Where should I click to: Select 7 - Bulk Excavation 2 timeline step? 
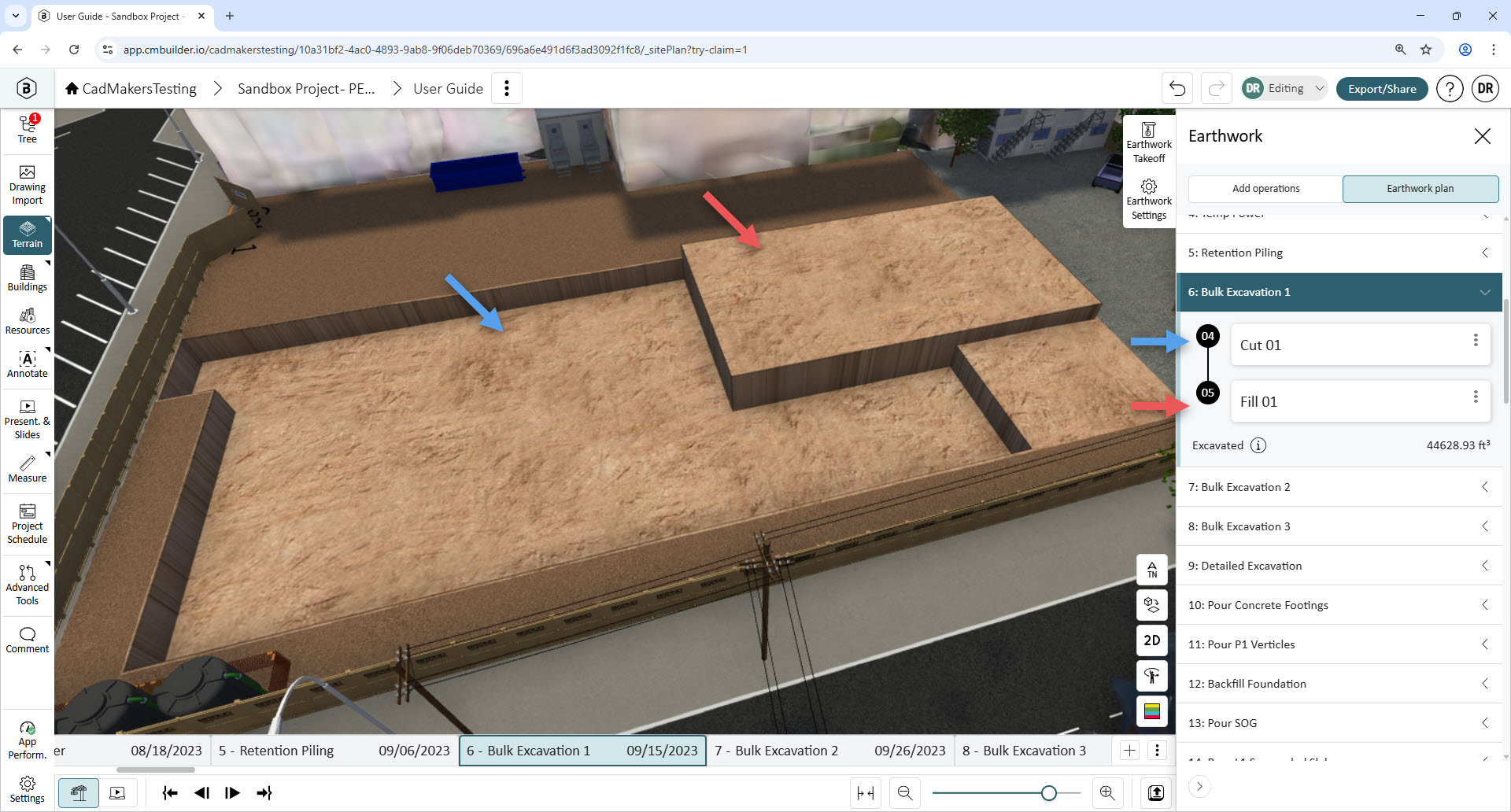point(830,751)
